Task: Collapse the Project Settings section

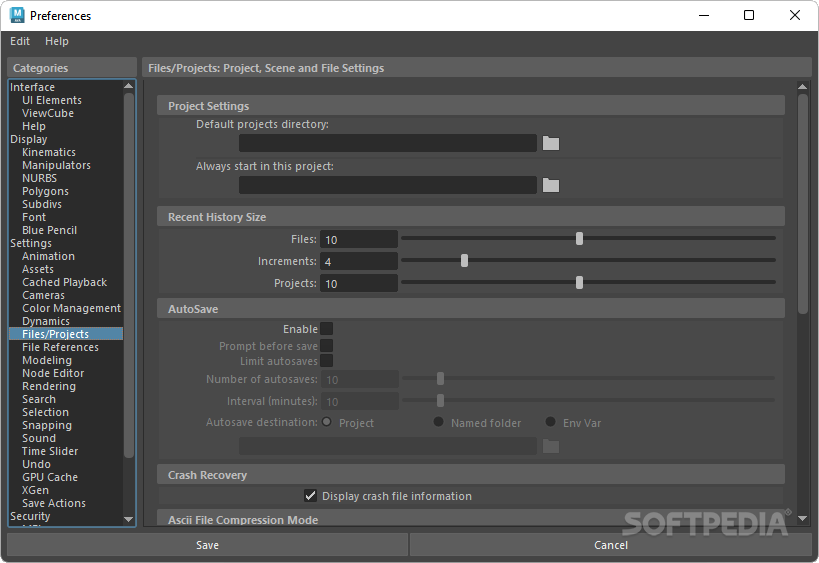Action: pyautogui.click(x=471, y=105)
